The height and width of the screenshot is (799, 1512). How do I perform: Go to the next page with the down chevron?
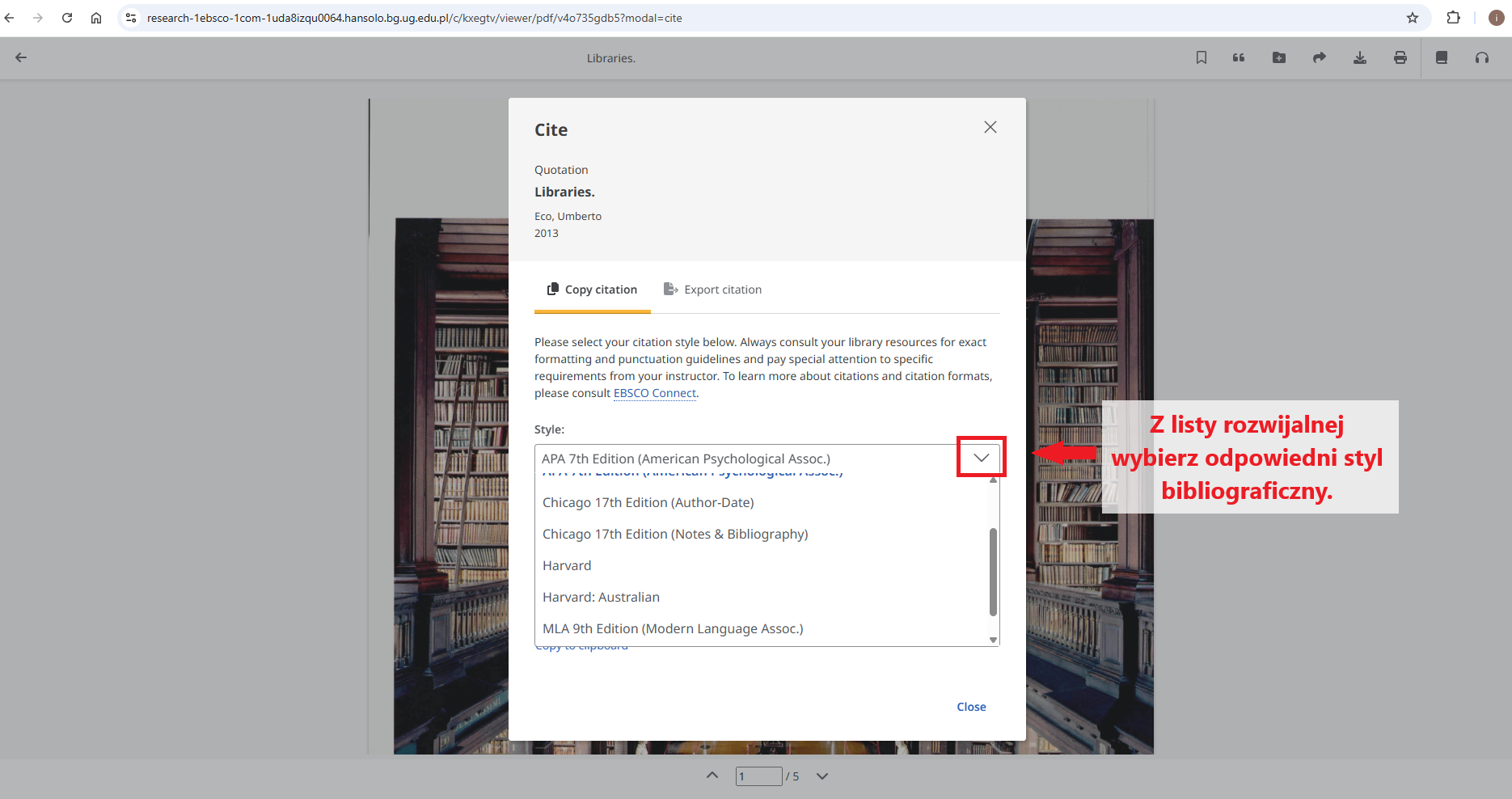tap(822, 776)
